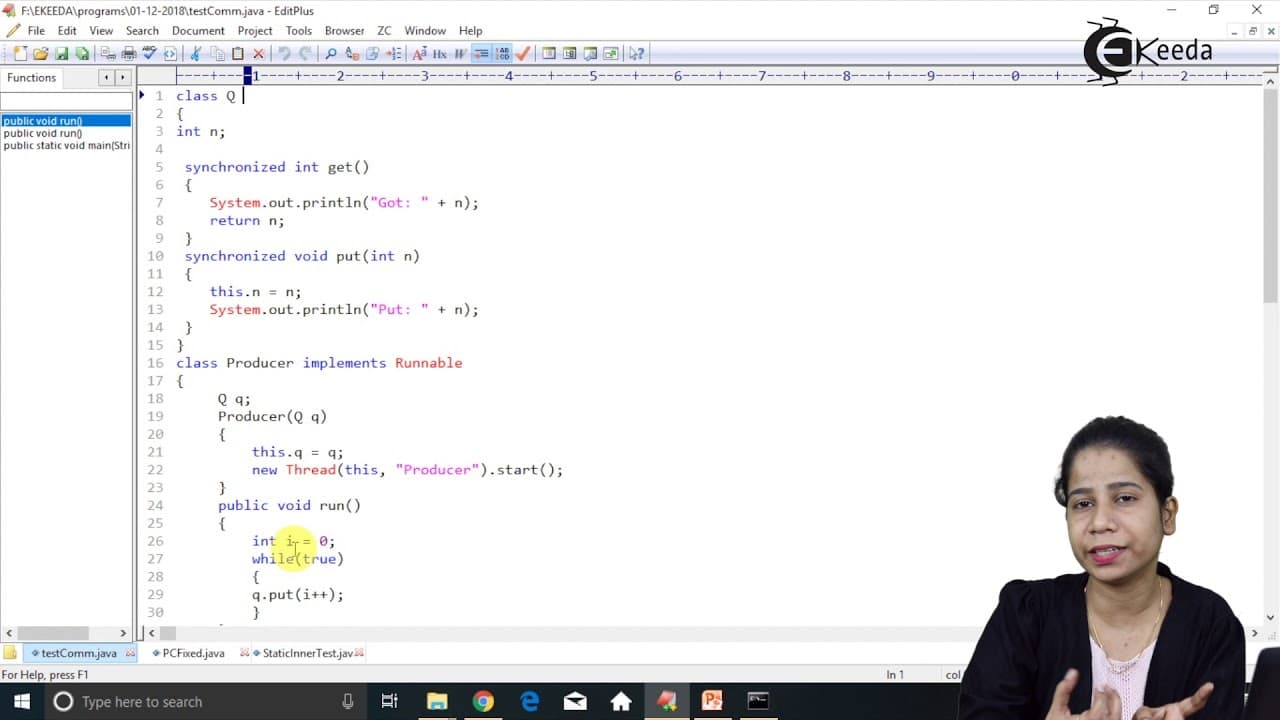Click the Open file toolbar icon
The height and width of the screenshot is (720, 1280).
tap(40, 53)
